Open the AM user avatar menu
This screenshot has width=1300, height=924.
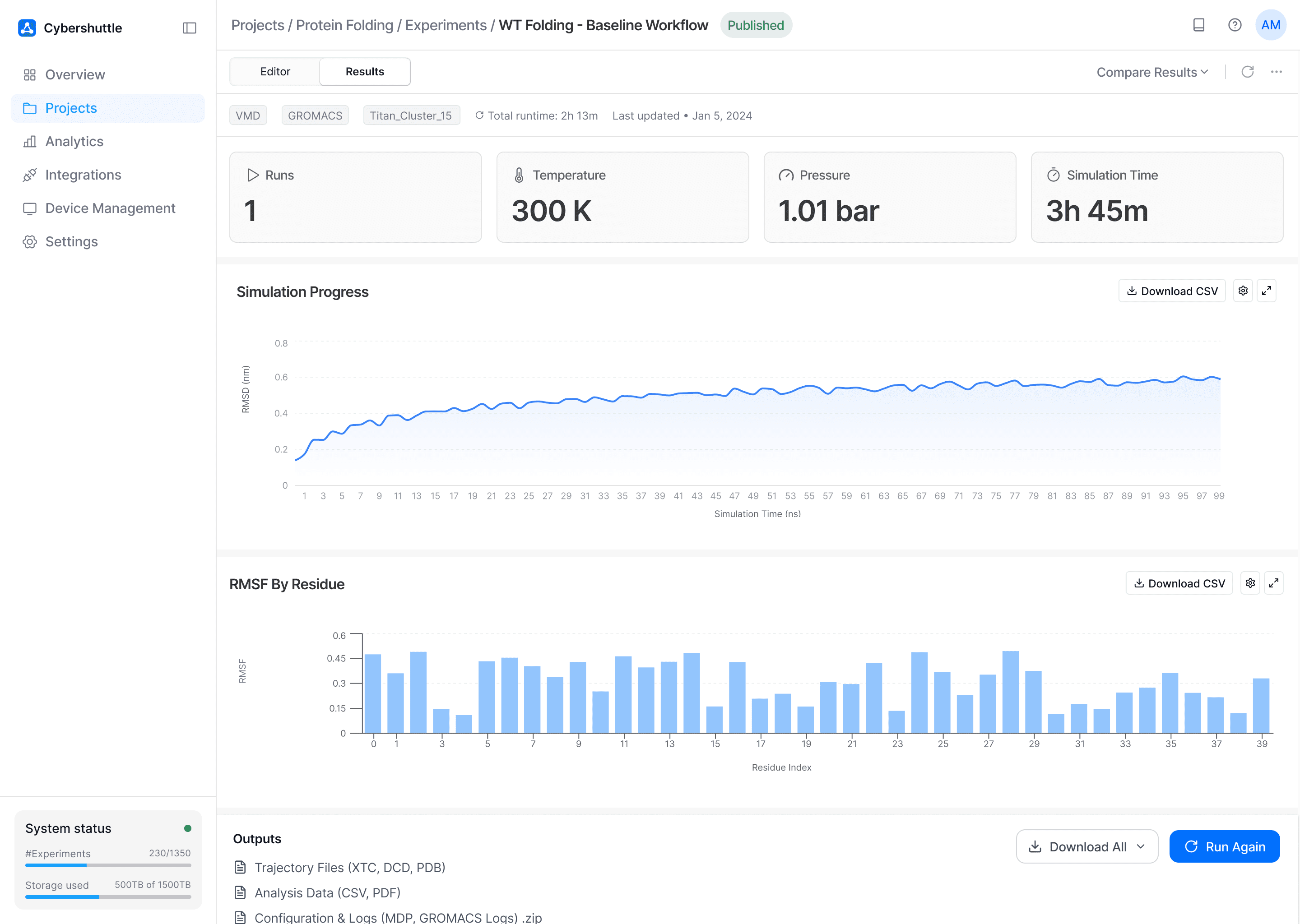[x=1270, y=25]
